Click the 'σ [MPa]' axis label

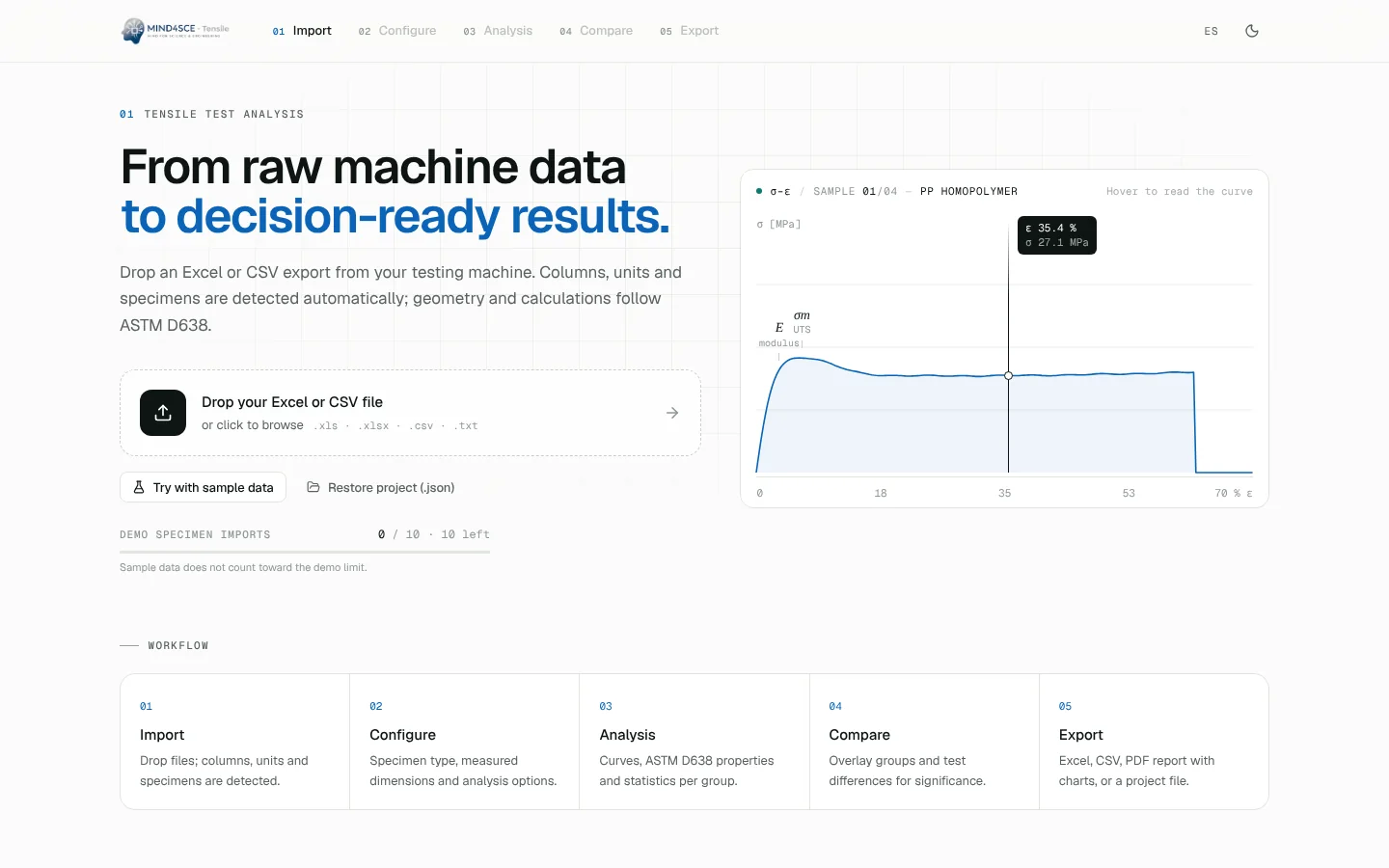[x=778, y=224]
